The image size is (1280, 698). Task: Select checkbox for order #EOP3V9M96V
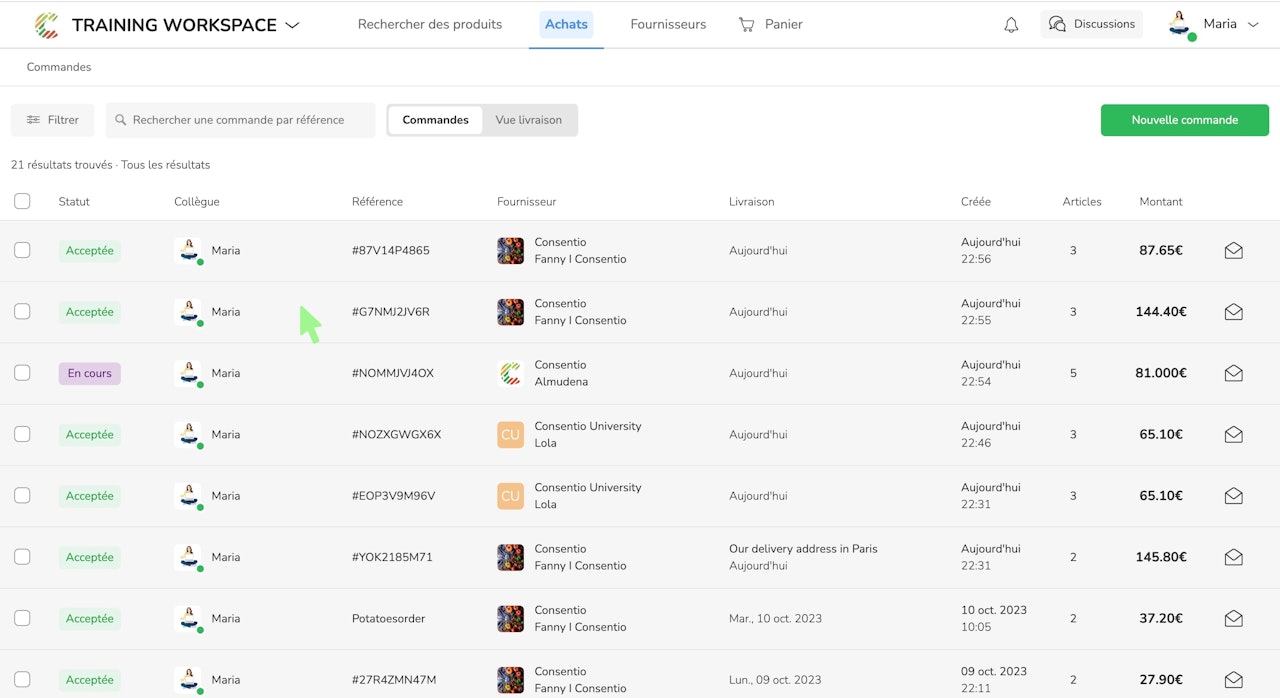click(22, 496)
